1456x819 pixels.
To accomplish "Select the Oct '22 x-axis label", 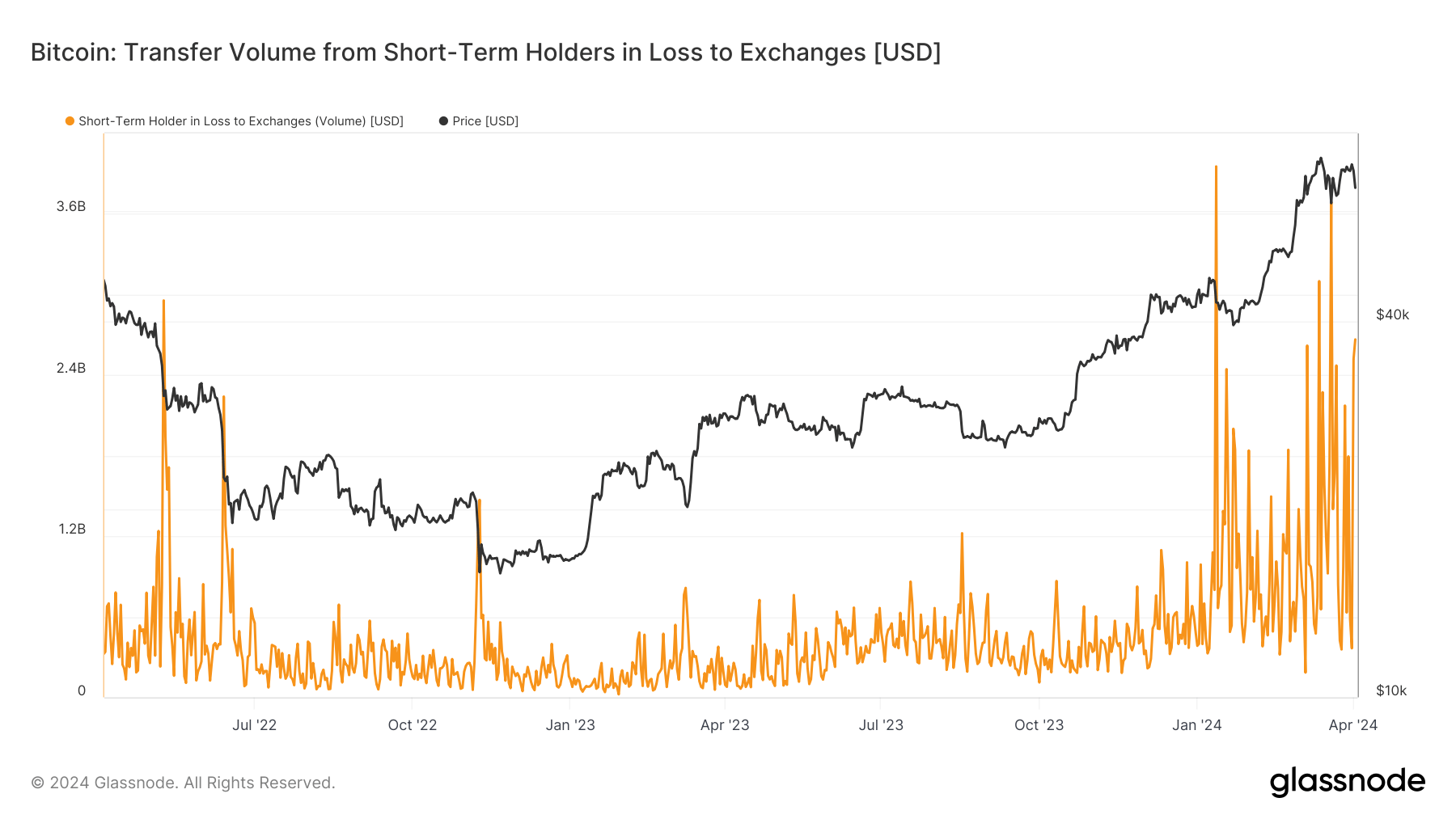I will [x=412, y=725].
